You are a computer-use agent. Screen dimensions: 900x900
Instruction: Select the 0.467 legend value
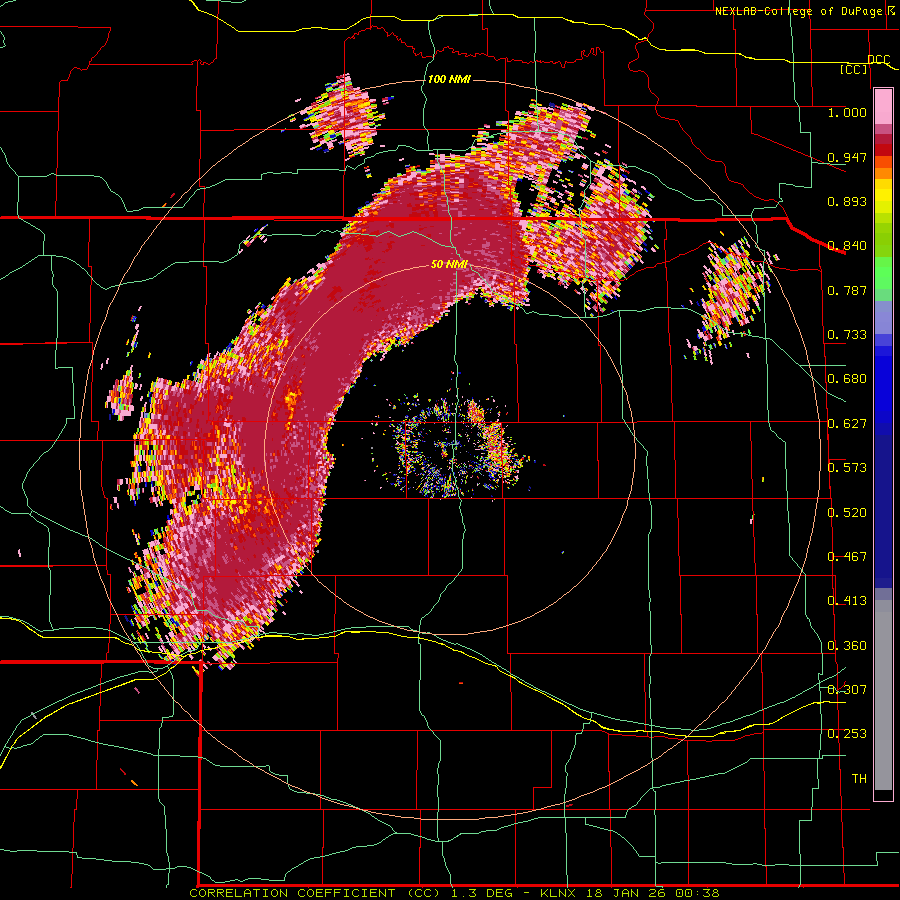pyautogui.click(x=847, y=557)
